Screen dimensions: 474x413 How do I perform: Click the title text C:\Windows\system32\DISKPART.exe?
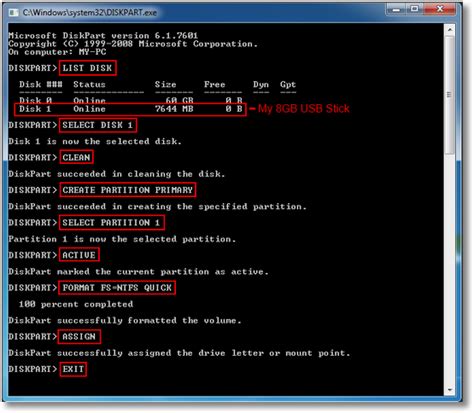[x=90, y=13]
